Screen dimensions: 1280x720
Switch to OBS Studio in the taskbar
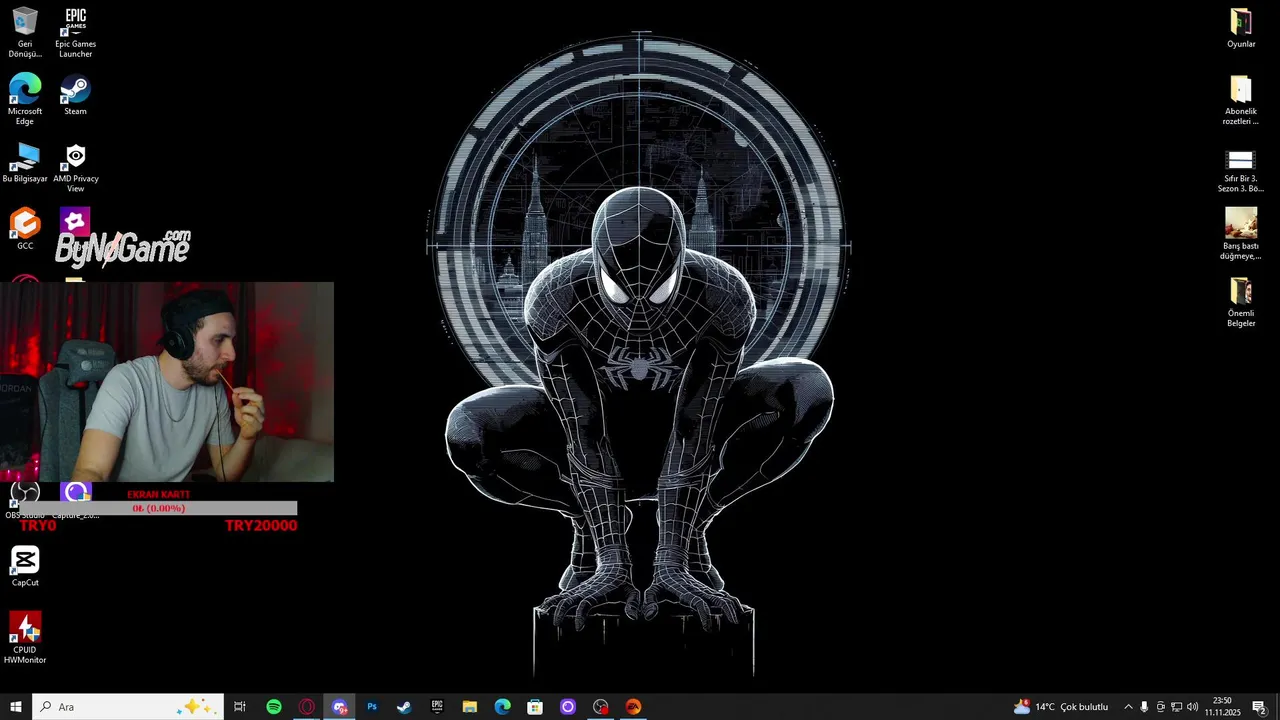coord(600,707)
